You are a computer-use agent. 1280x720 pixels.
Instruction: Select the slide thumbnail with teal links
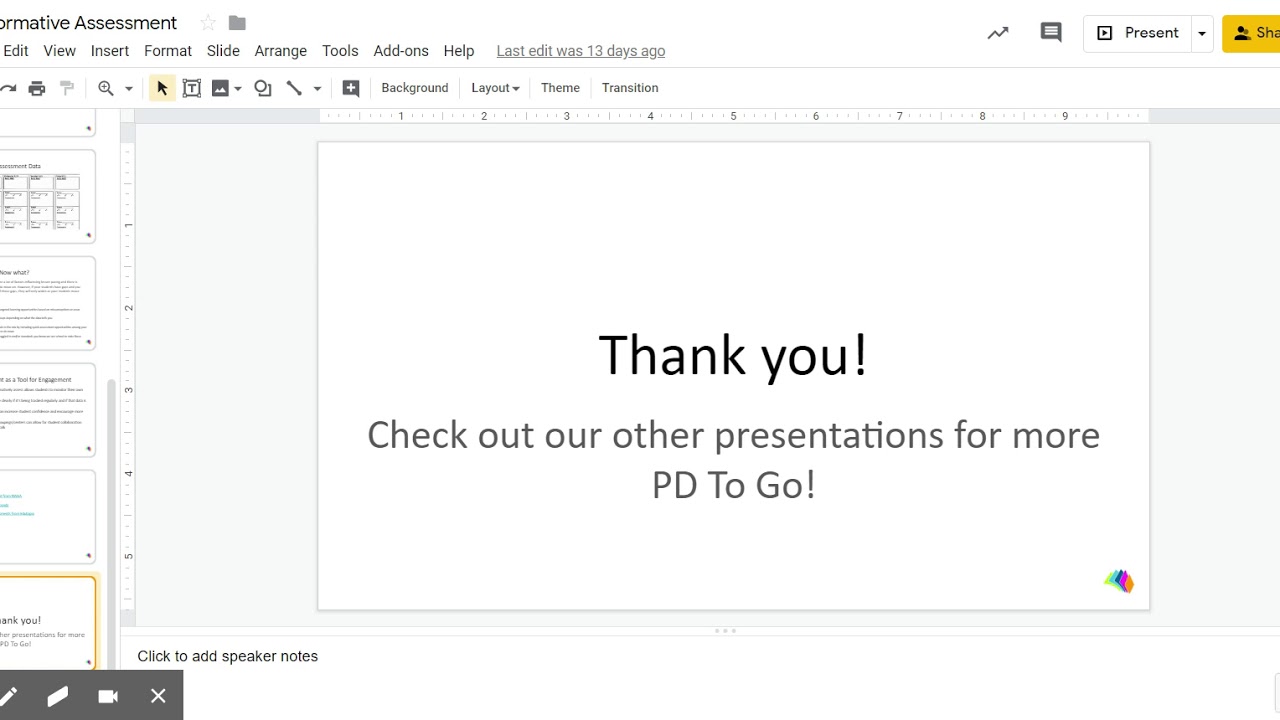(47, 517)
